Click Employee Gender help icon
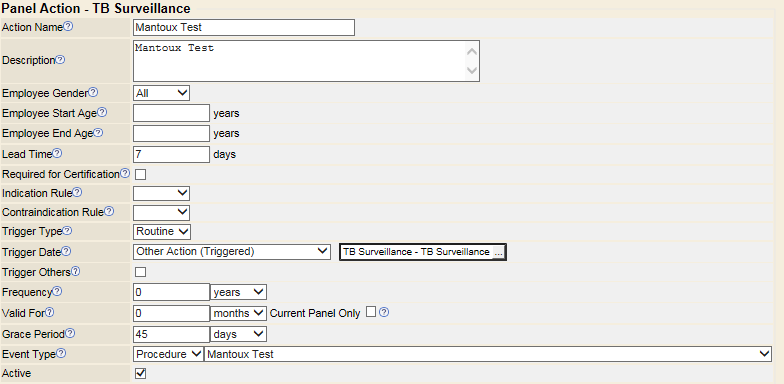The image size is (784, 384). click(x=93, y=92)
